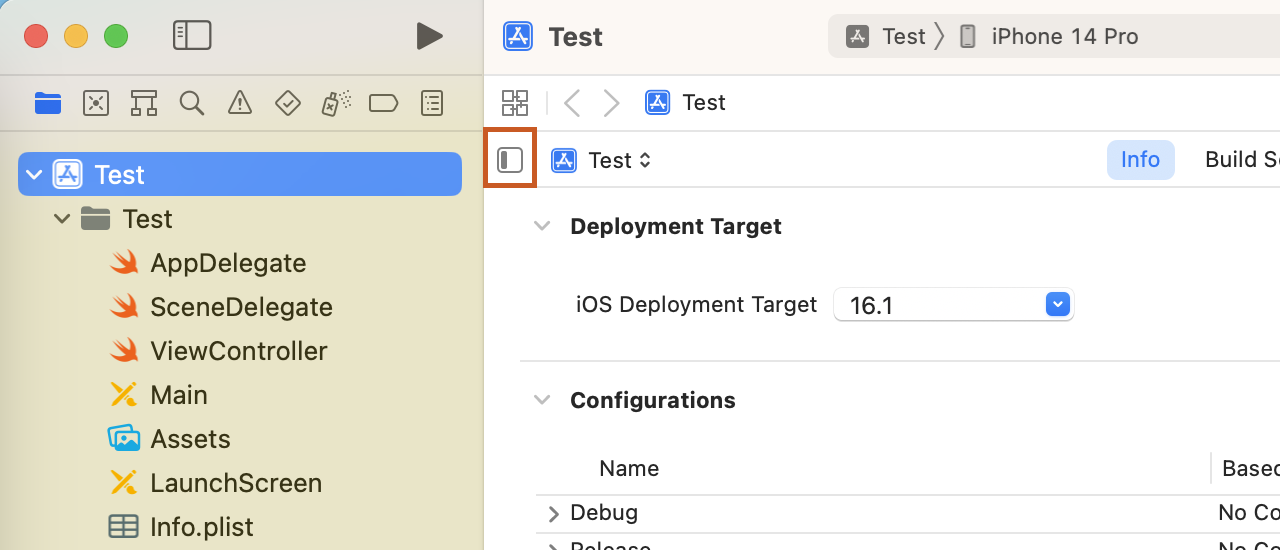The width and height of the screenshot is (1280, 550).
Task: Open the Source Control navigator icon
Action: [x=96, y=103]
